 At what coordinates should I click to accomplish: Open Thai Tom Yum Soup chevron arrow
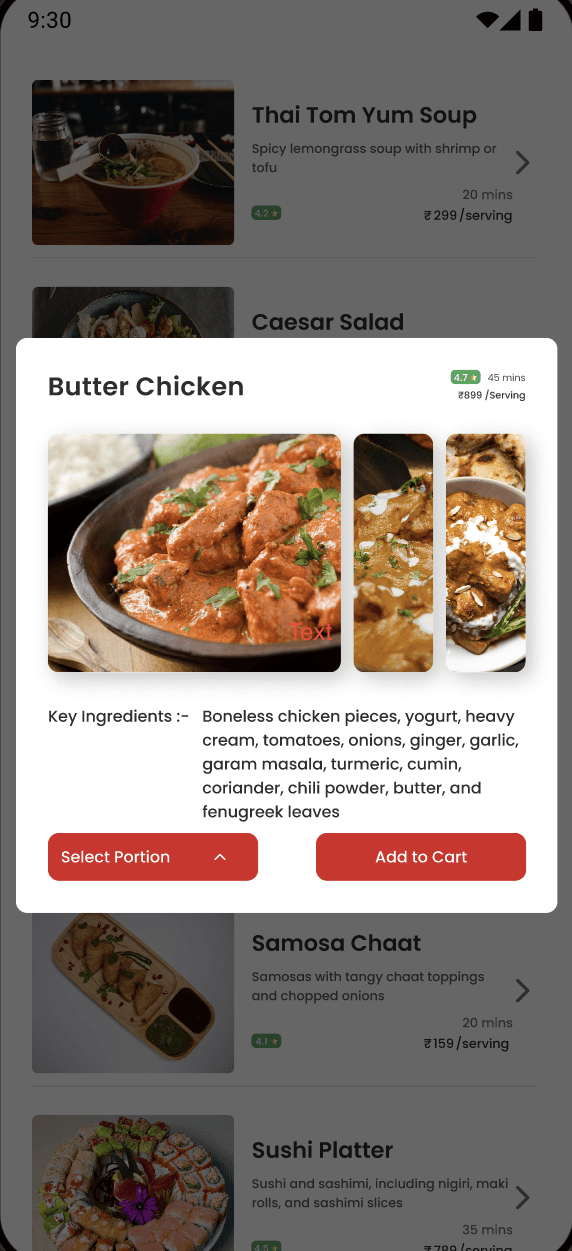(x=522, y=163)
